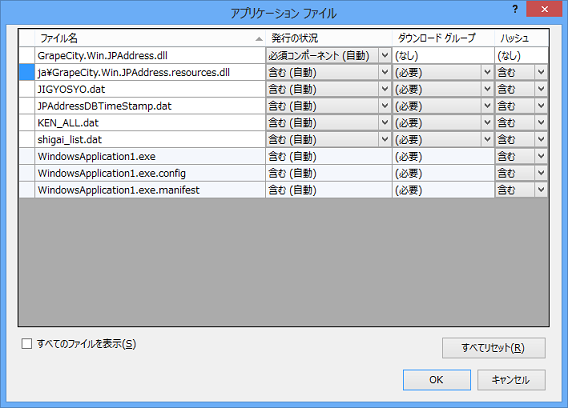Click the 発行の状況 column header

(x=329, y=38)
